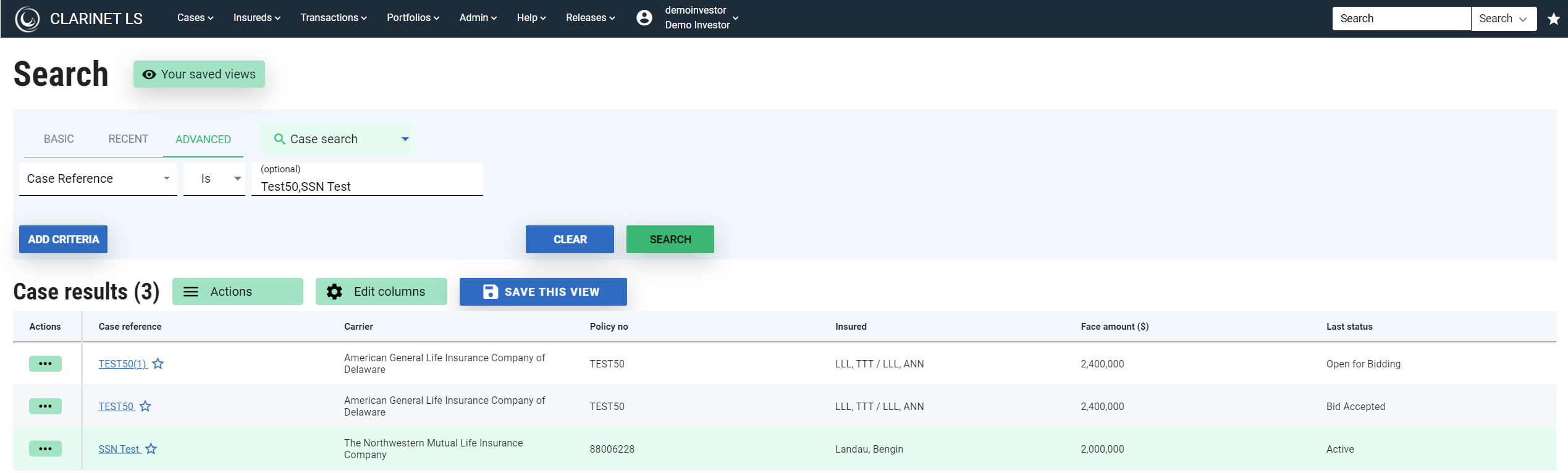Expand the navbar Search type dropdown
The width and height of the screenshot is (1568, 473).
pos(1504,19)
